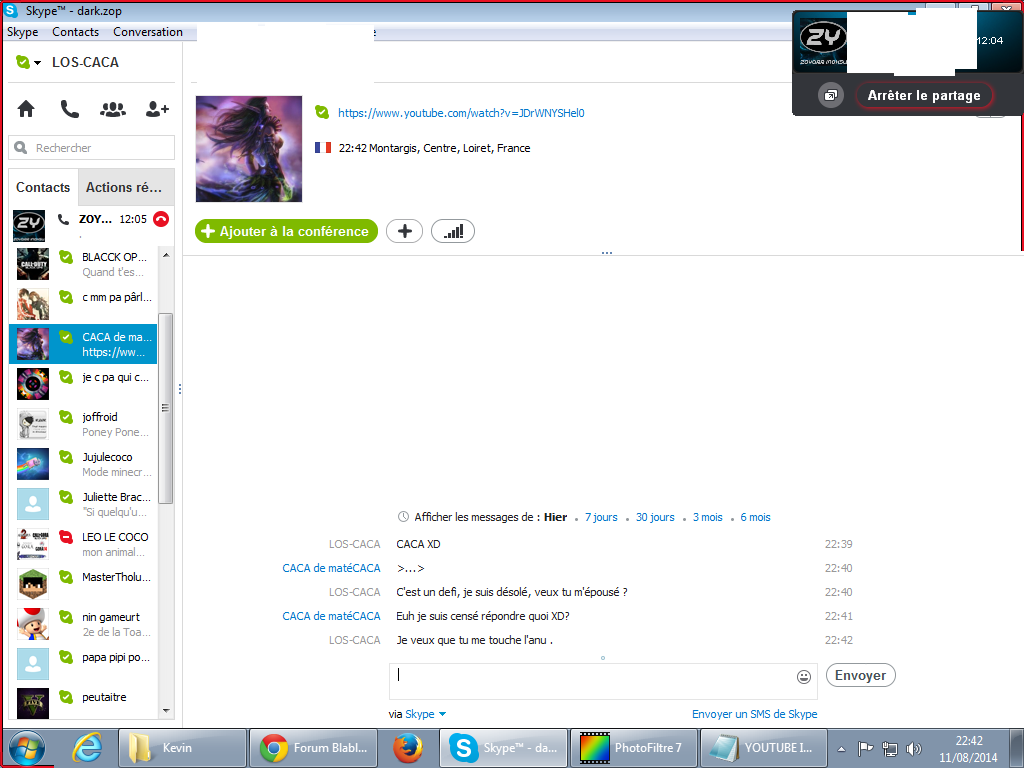Select the papa pipi po contact
Image resolution: width=1024 pixels, height=768 pixels.
click(x=84, y=664)
